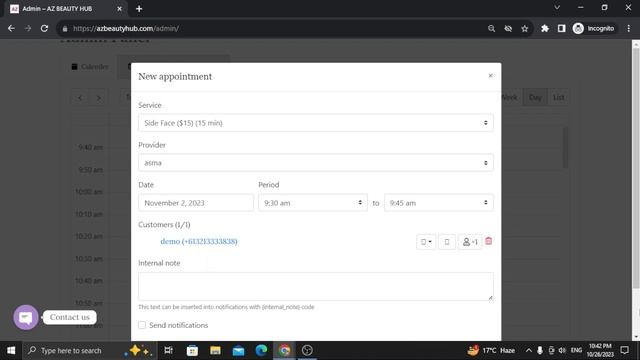Go to next day arrow in background calendar
The width and height of the screenshot is (640, 360).
pos(98,98)
